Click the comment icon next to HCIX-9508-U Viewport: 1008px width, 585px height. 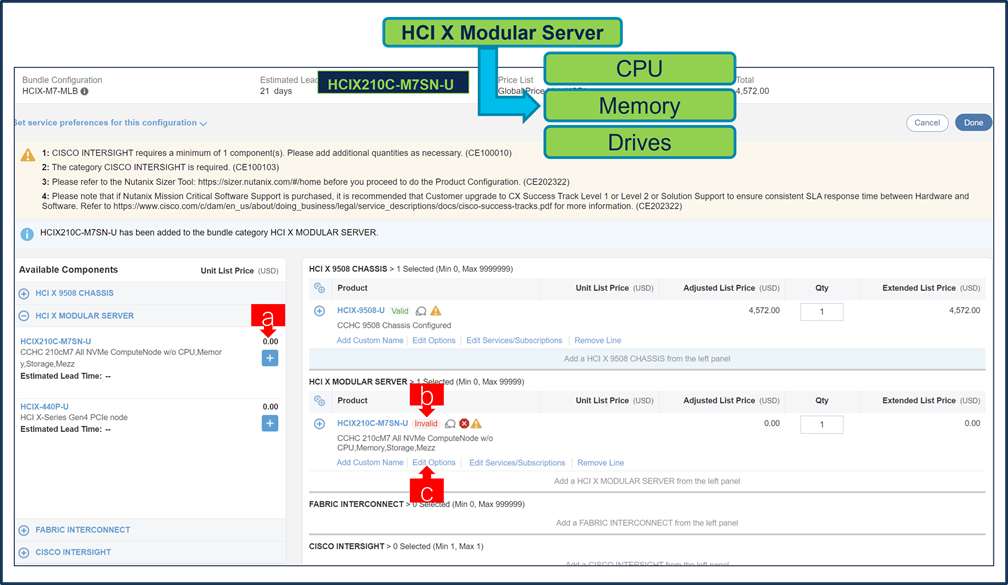(421, 311)
